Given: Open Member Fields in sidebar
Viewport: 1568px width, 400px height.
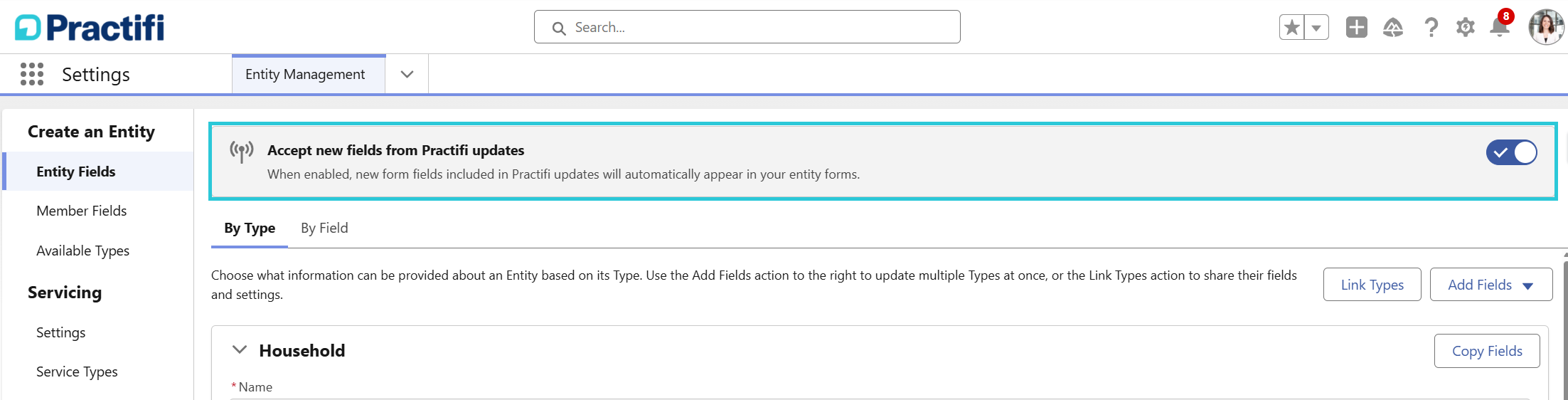Looking at the screenshot, I should (82, 211).
